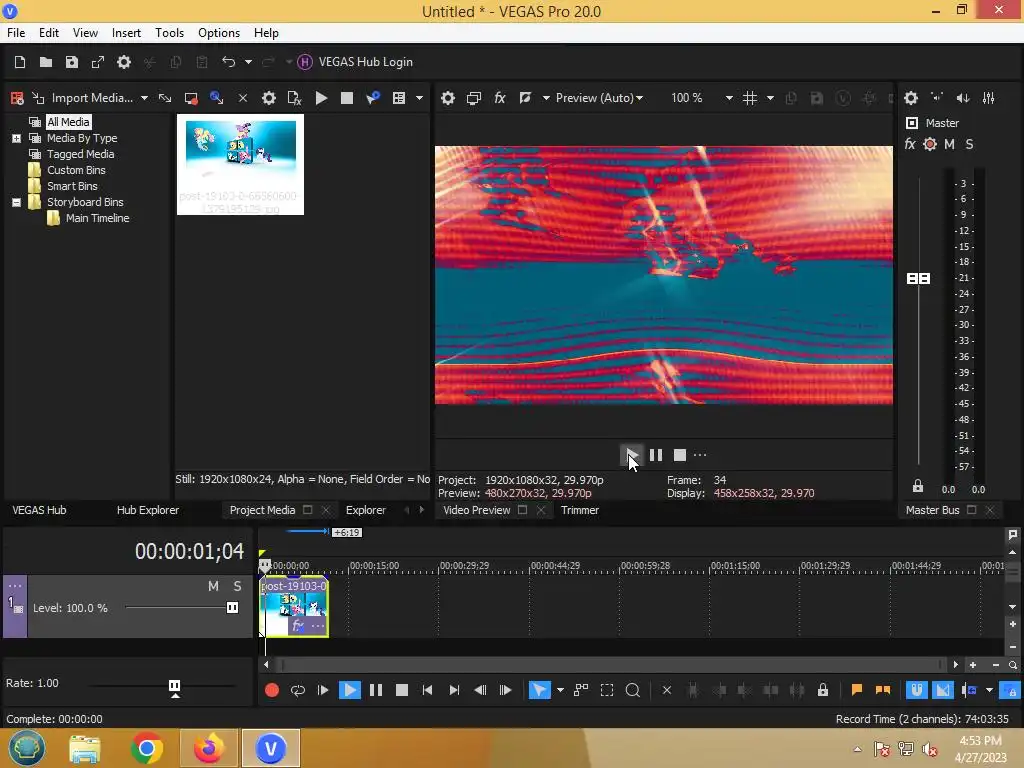This screenshot has width=1024, height=768.
Task: Switch to Hub Explorer tab
Action: tap(148, 510)
